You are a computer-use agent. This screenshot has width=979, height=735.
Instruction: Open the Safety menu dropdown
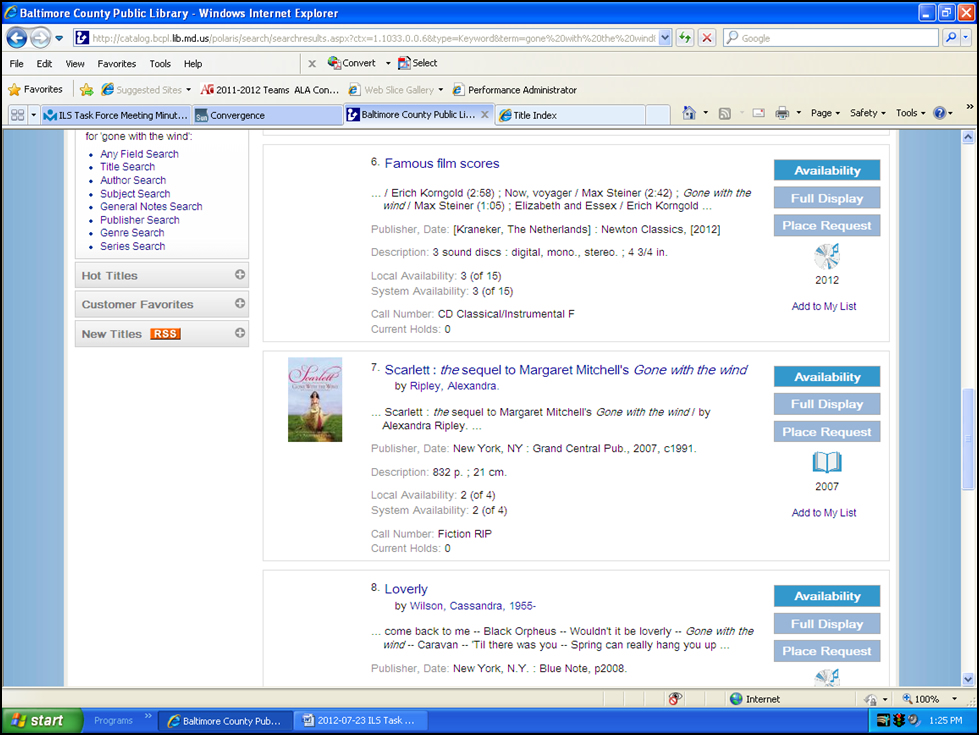[867, 113]
